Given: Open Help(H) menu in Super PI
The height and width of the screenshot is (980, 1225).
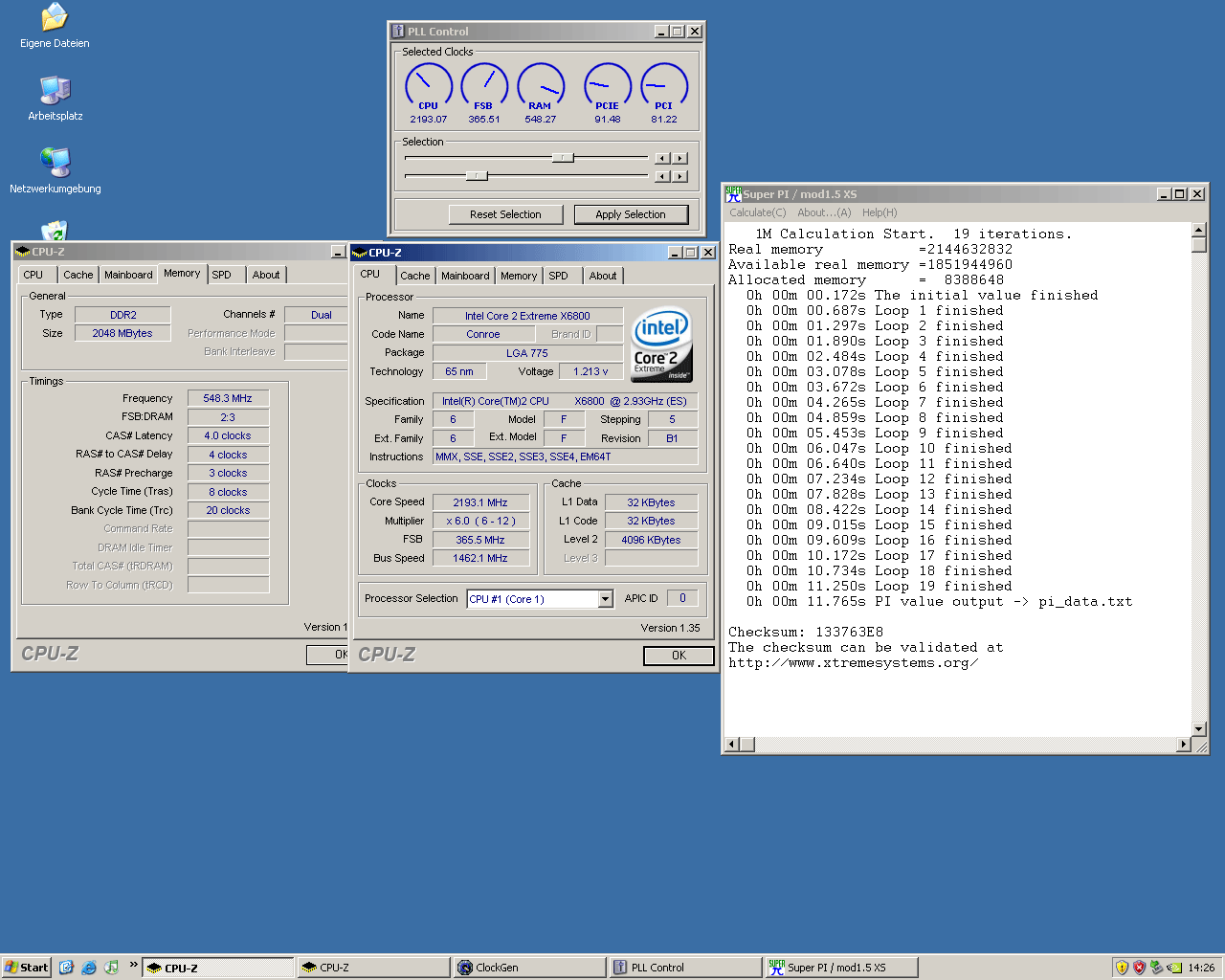Looking at the screenshot, I should pyautogui.click(x=880, y=212).
